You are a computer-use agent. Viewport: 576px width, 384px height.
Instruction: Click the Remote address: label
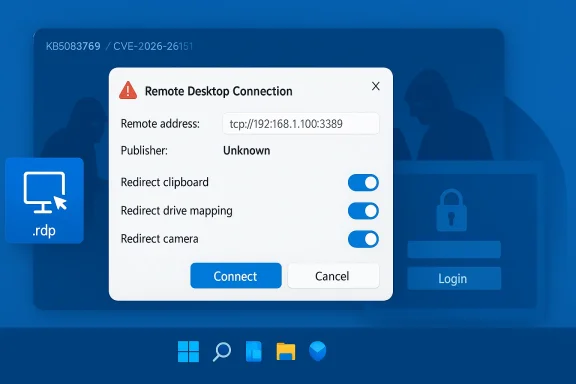160,124
